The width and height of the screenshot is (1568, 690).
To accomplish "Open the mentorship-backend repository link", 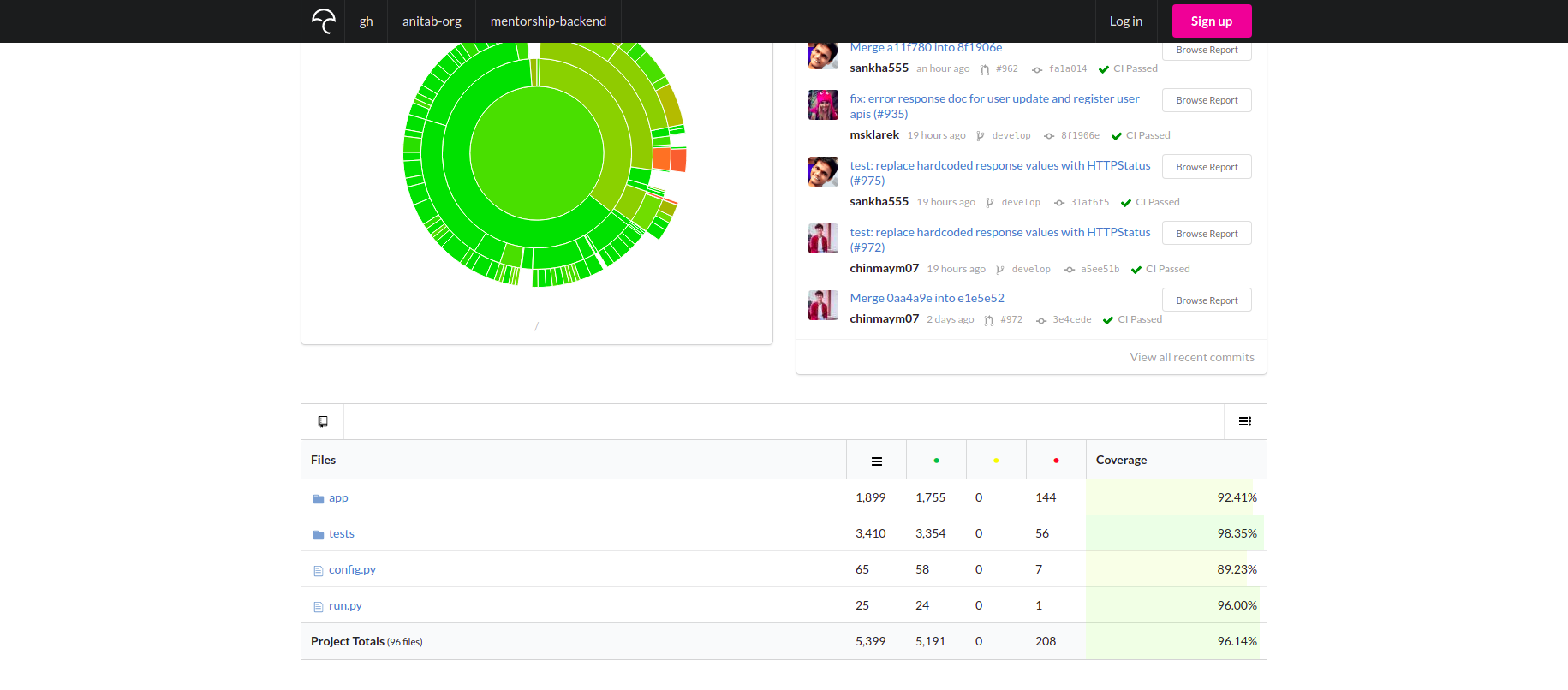I will 548,21.
